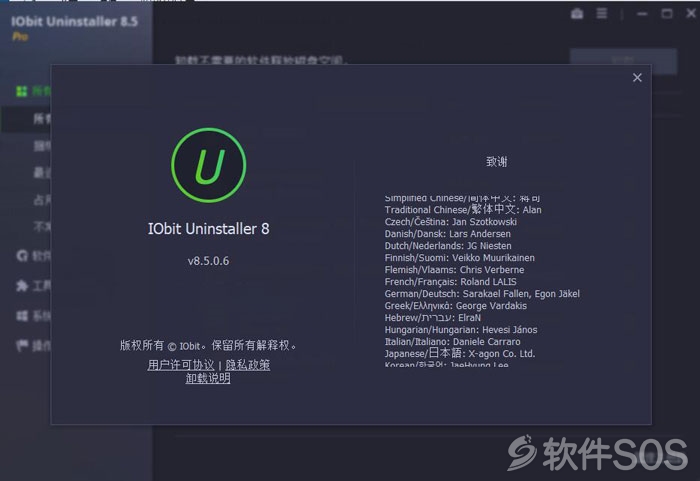Select the Dutch/Nederlands: JG Niesten line
This screenshot has height=481, width=700.
pyautogui.click(x=448, y=246)
